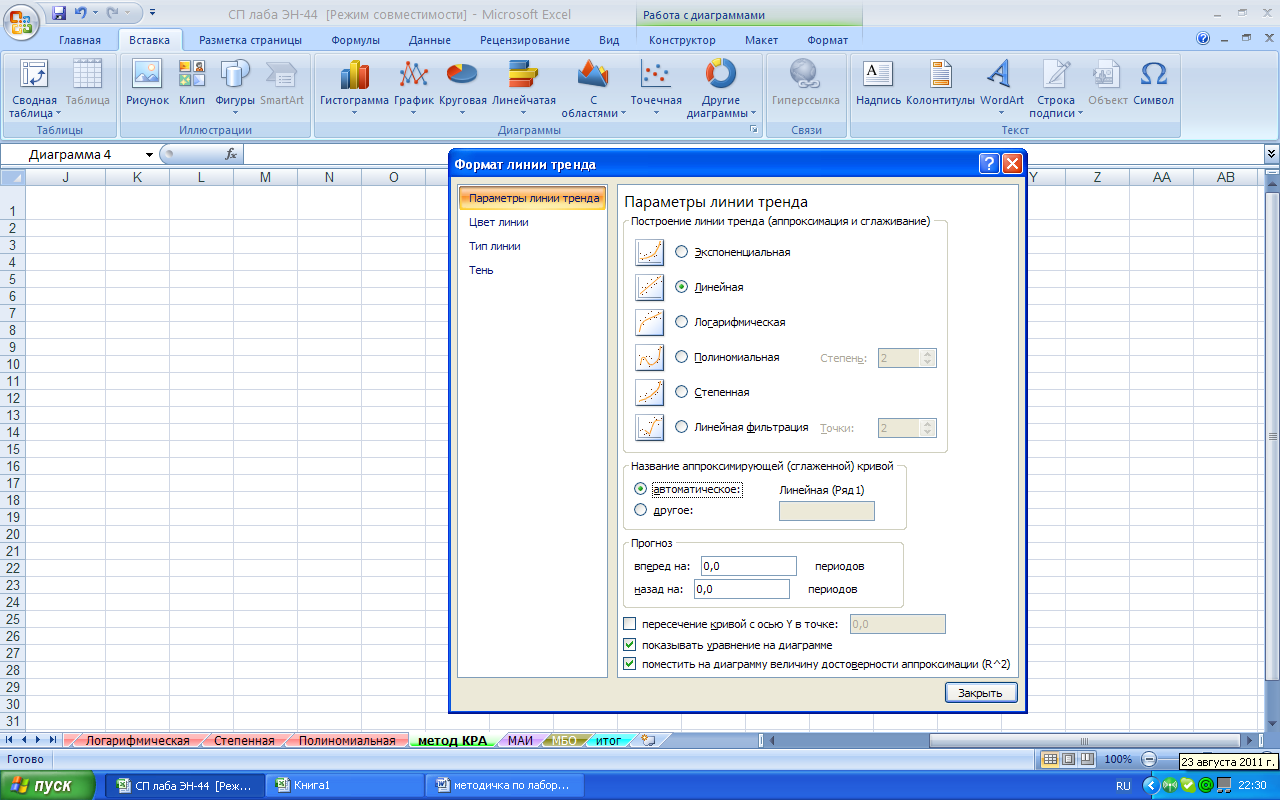Select the Линейная trendline option
The image size is (1280, 800).
pos(682,287)
